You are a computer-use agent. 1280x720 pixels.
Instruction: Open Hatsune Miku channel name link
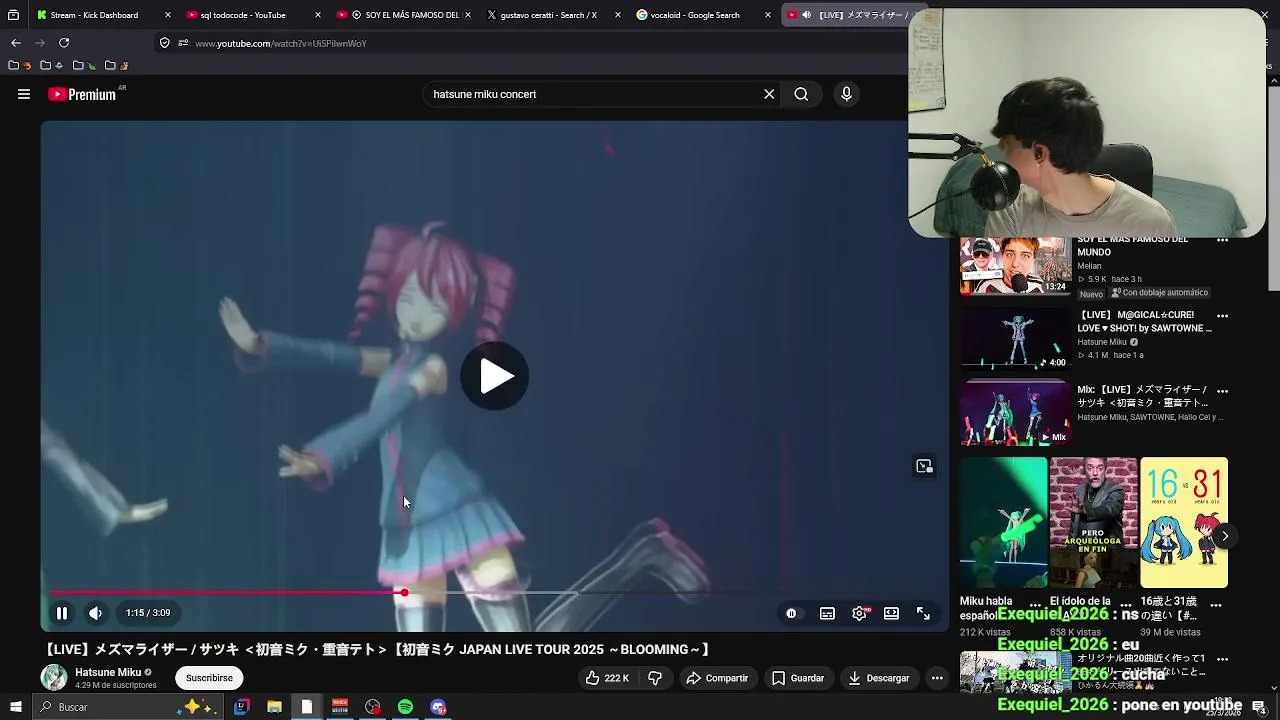[108, 672]
